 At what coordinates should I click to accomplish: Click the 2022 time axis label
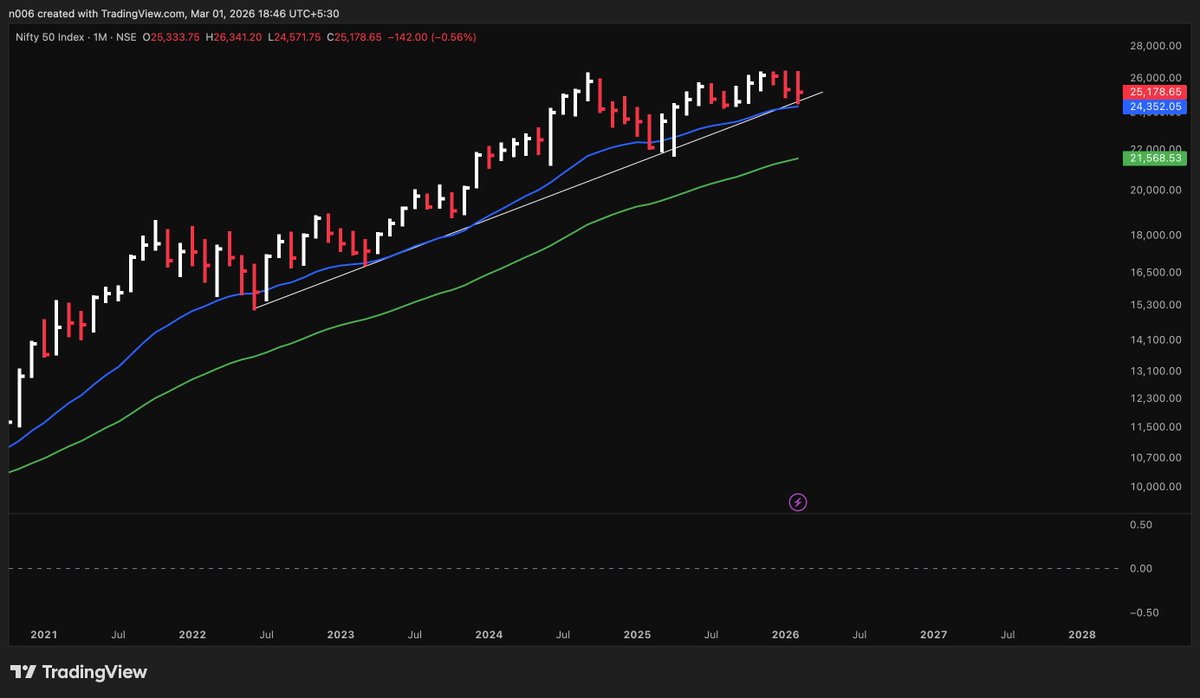[191, 635]
